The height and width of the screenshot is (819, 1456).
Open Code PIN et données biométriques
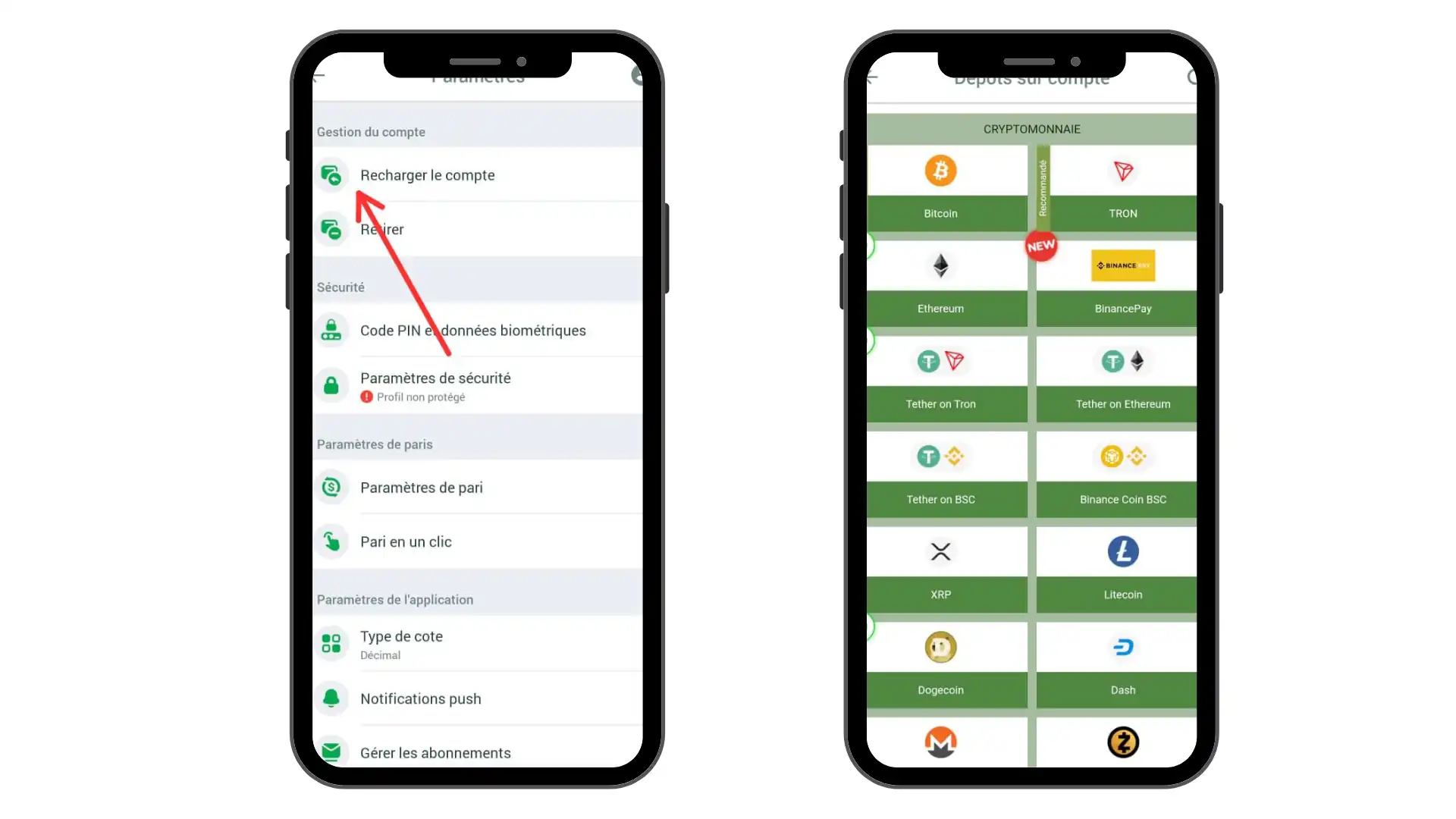tap(473, 330)
